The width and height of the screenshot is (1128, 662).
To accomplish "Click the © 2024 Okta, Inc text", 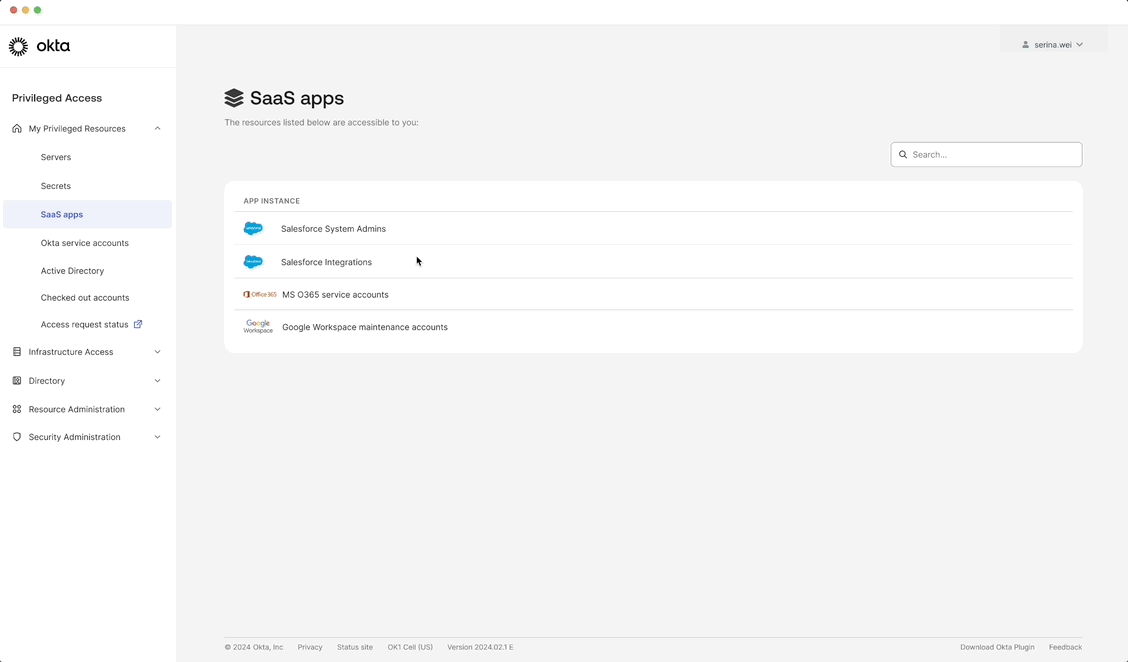I will 254,647.
